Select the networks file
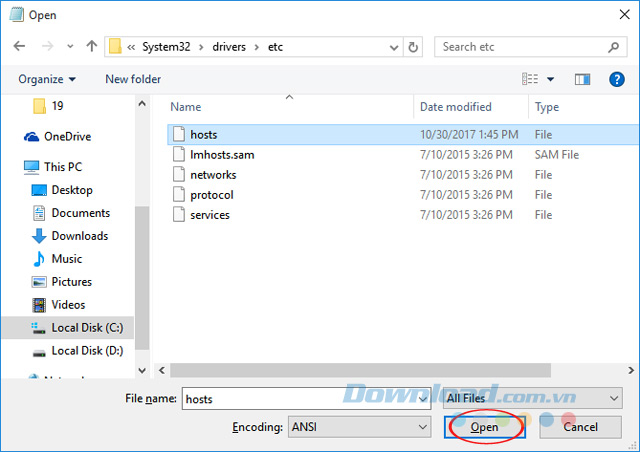The width and height of the screenshot is (640, 452). point(403,175)
